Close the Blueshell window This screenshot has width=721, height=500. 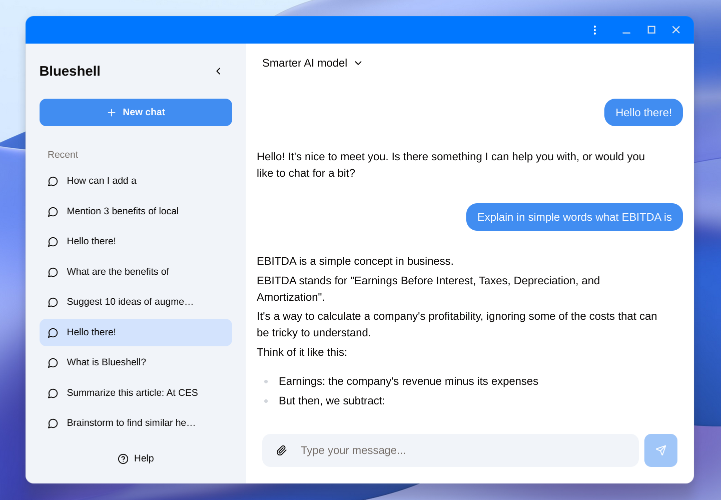(675, 30)
